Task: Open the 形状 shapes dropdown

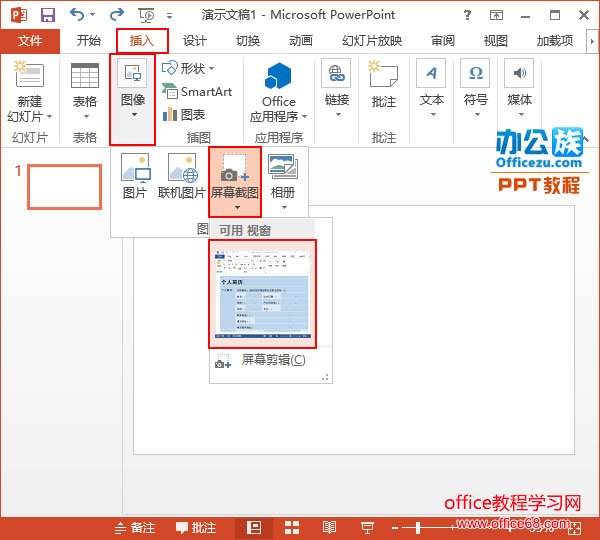Action: [x=188, y=69]
